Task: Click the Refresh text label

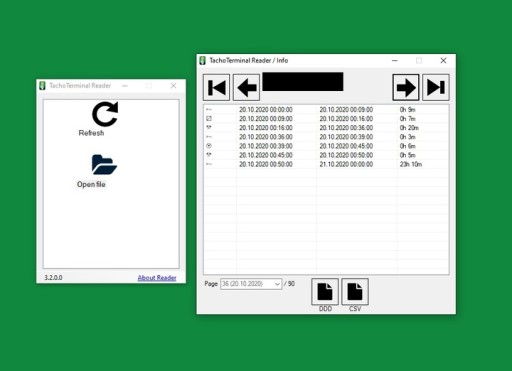Action: point(91,133)
